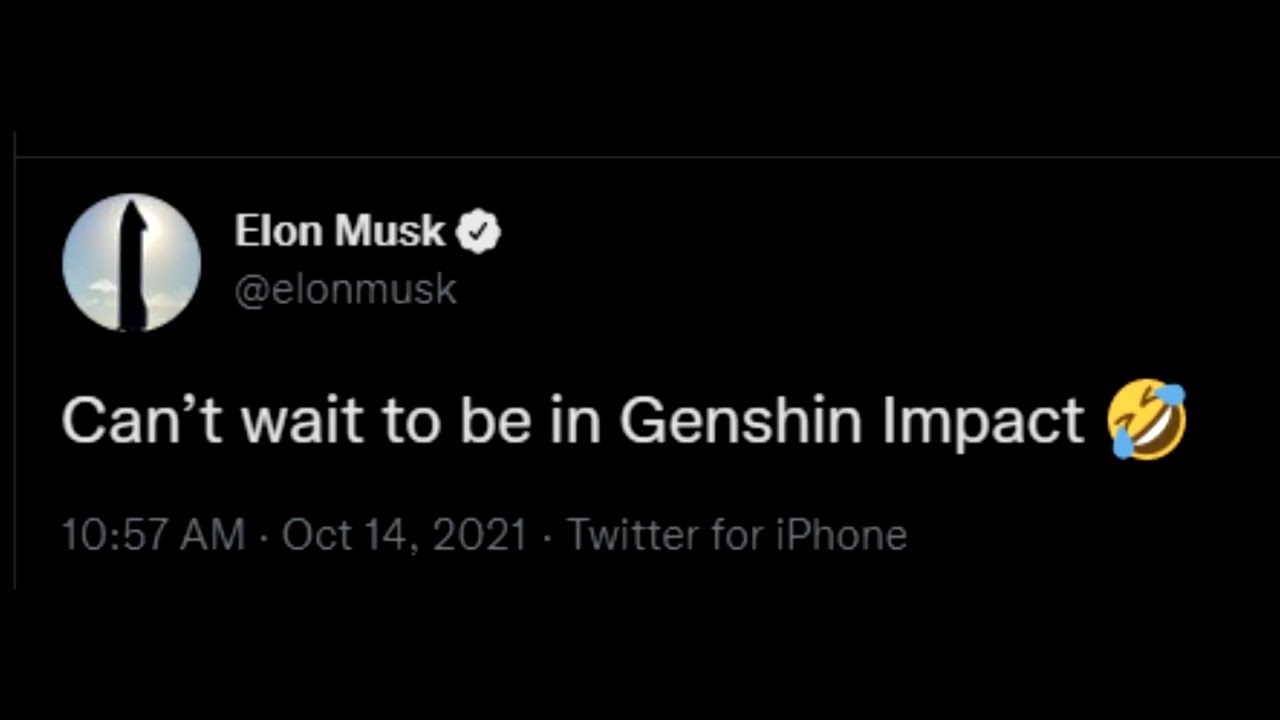Click the dot separator after "10:57 AM"
This screenshot has height=720, width=1280.
(263, 536)
